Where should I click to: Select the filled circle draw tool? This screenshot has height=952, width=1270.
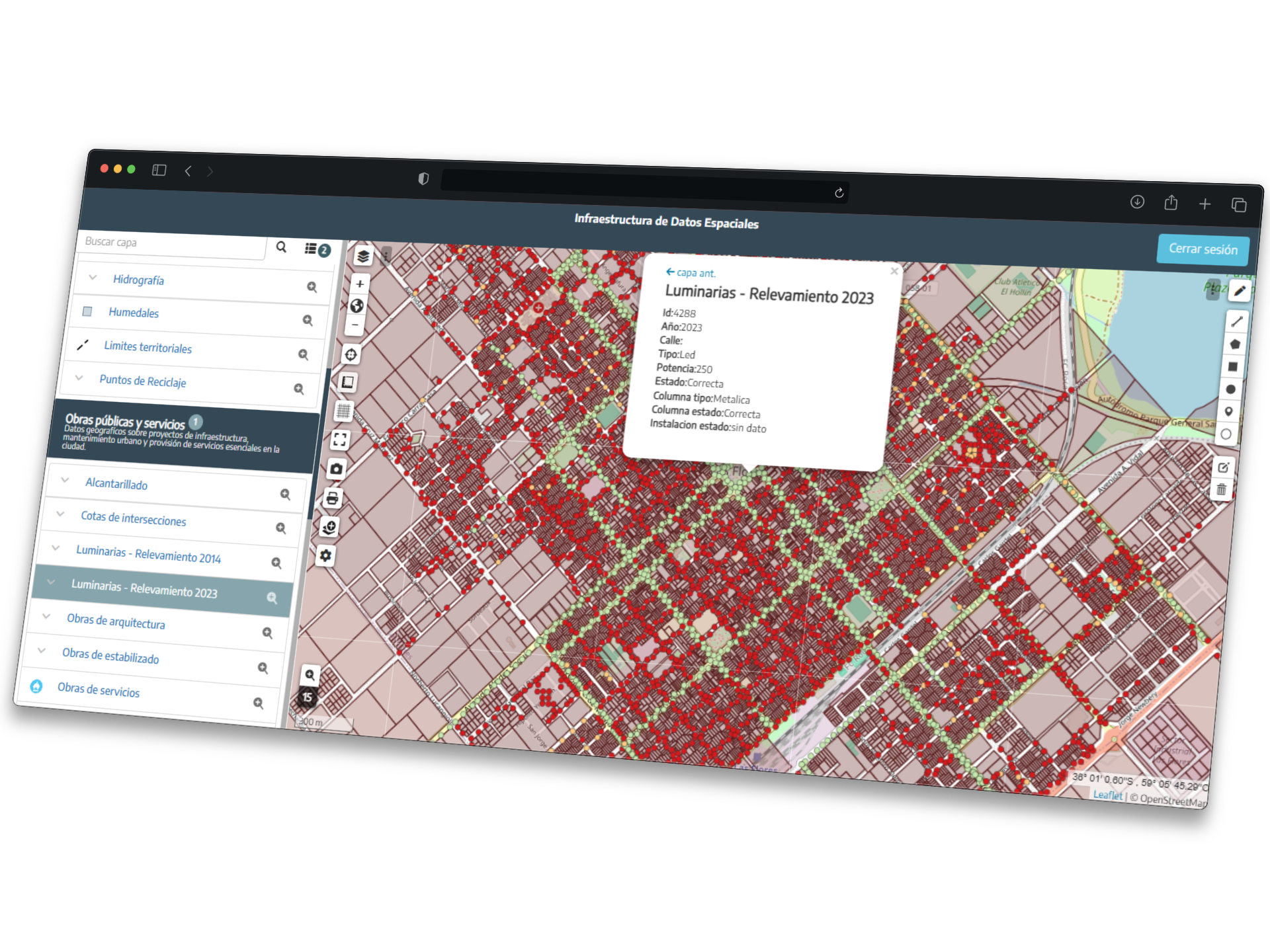[x=1230, y=389]
